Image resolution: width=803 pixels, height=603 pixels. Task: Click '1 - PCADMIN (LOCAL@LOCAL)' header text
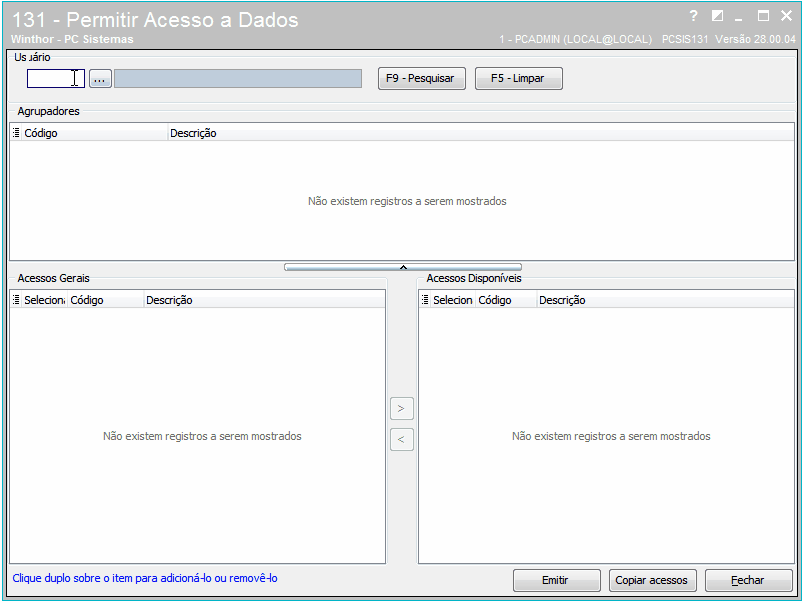point(576,39)
